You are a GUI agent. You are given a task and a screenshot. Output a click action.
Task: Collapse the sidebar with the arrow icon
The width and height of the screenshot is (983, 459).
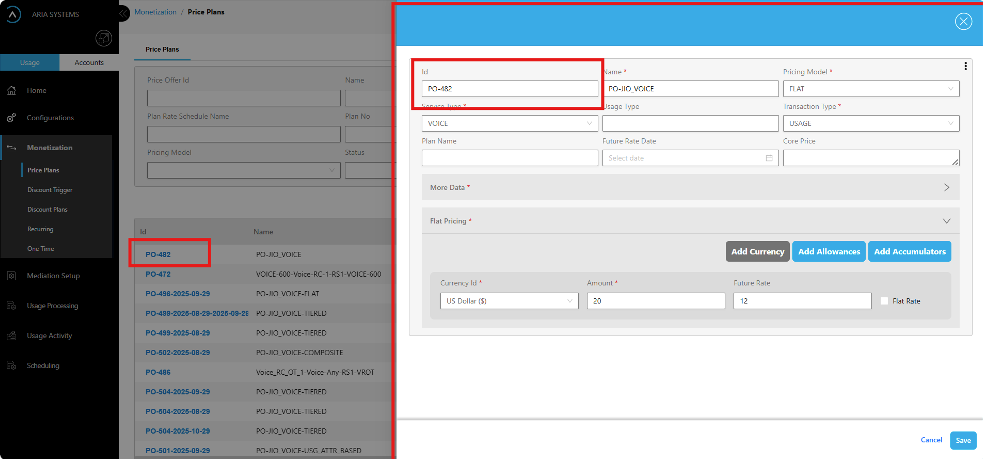[x=123, y=14]
